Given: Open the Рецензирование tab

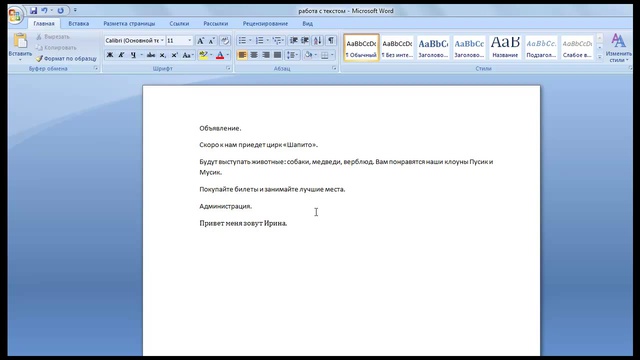Looking at the screenshot, I should coord(265,24).
